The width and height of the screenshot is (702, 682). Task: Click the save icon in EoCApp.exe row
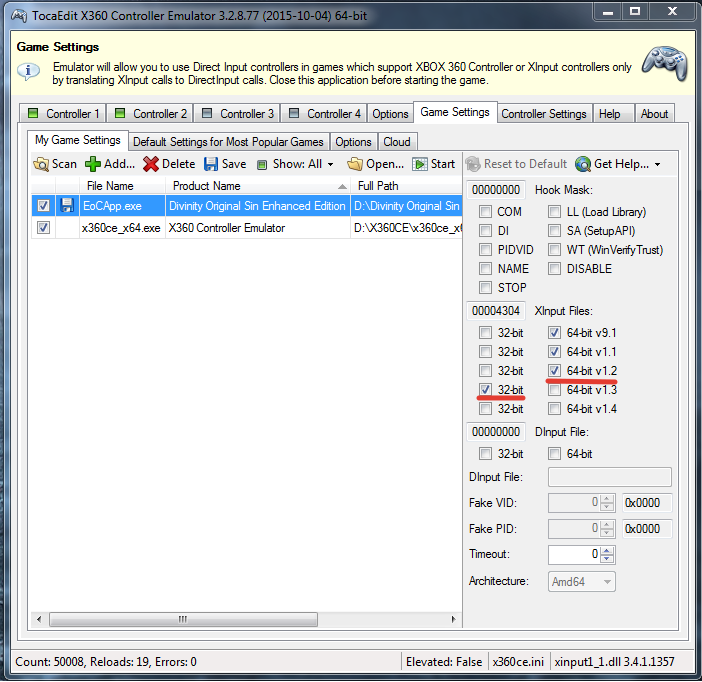[67, 206]
